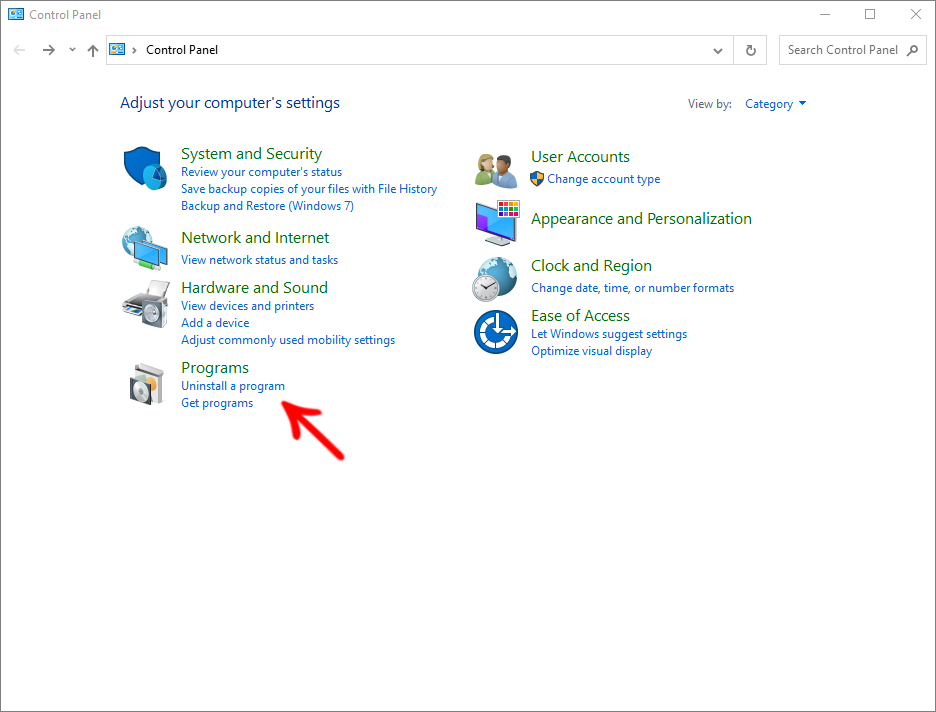Open the Ease of Access icon
This screenshot has height=712, width=936.
[x=495, y=332]
